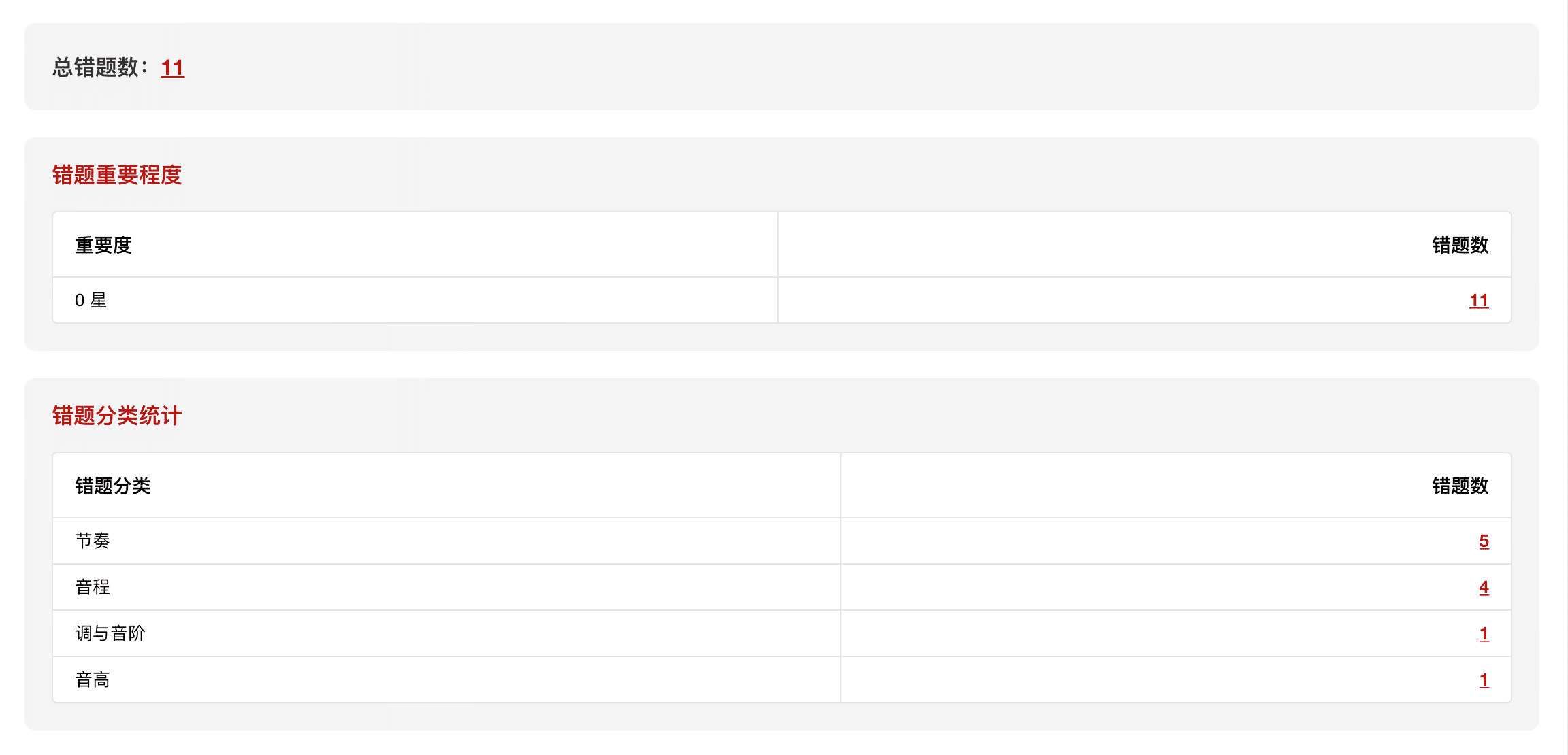Click the empty area of the 总错题数 summary panel
Viewport: 1568px width, 755px height.
817,67
